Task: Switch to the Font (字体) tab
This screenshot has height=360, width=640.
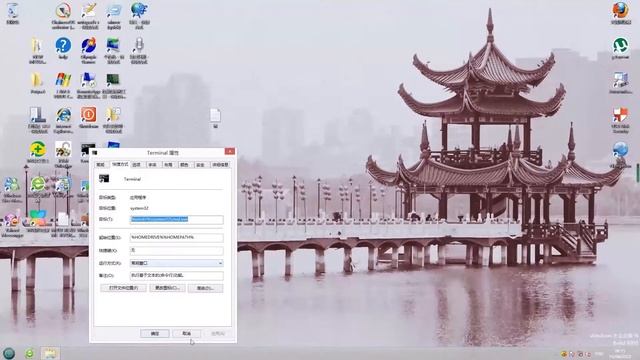Action: point(152,165)
